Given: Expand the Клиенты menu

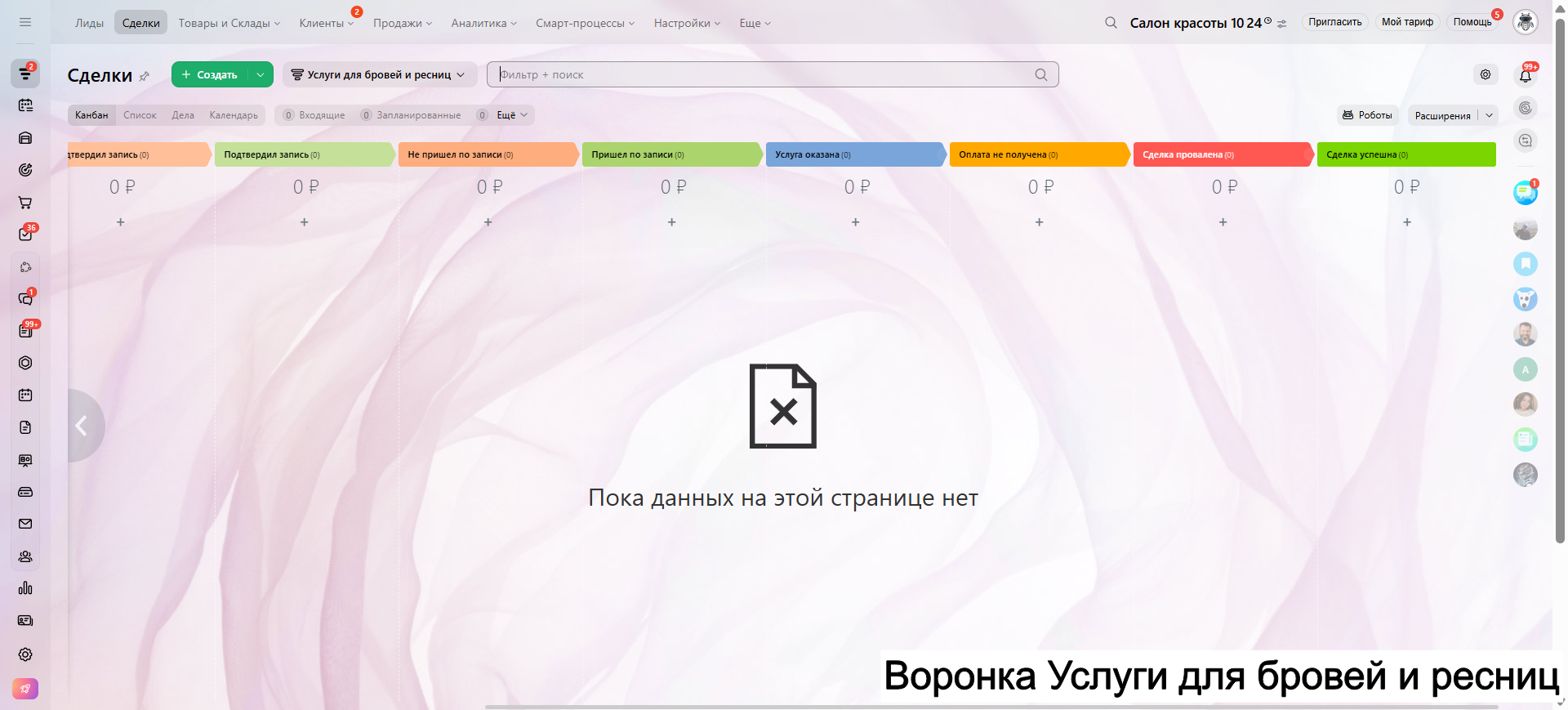Looking at the screenshot, I should tap(327, 23).
